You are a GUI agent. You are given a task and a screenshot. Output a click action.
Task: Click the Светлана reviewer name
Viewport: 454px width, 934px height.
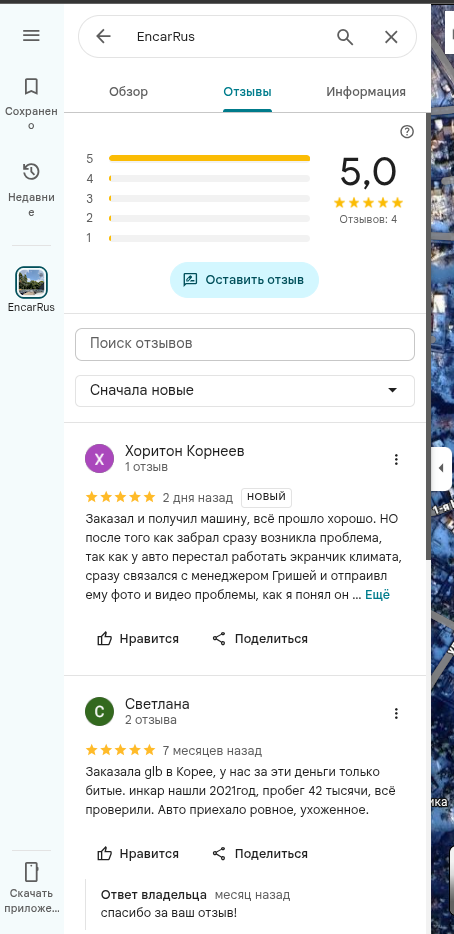point(157,704)
